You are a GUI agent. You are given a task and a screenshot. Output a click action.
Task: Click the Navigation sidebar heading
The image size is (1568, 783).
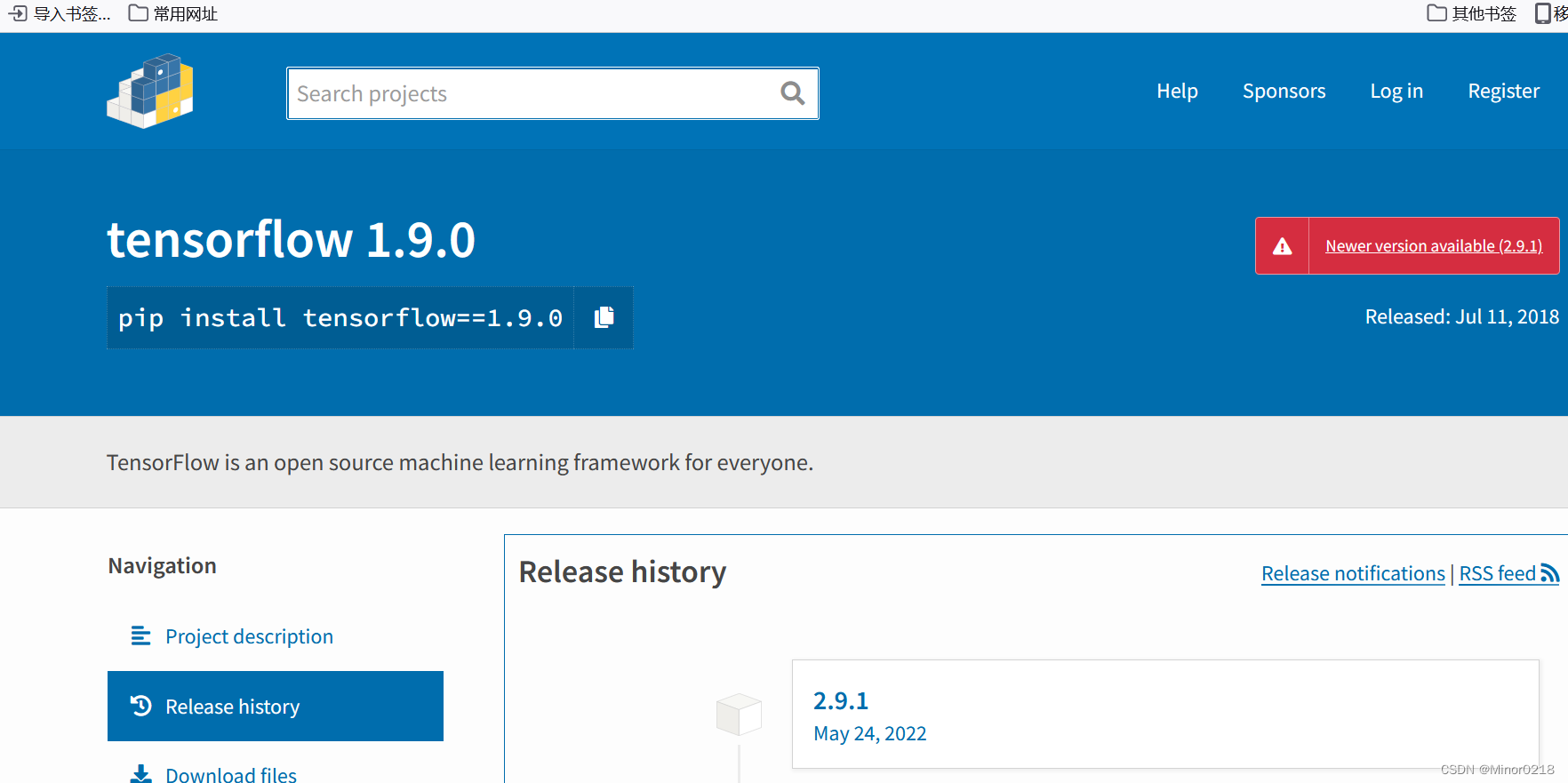click(162, 566)
